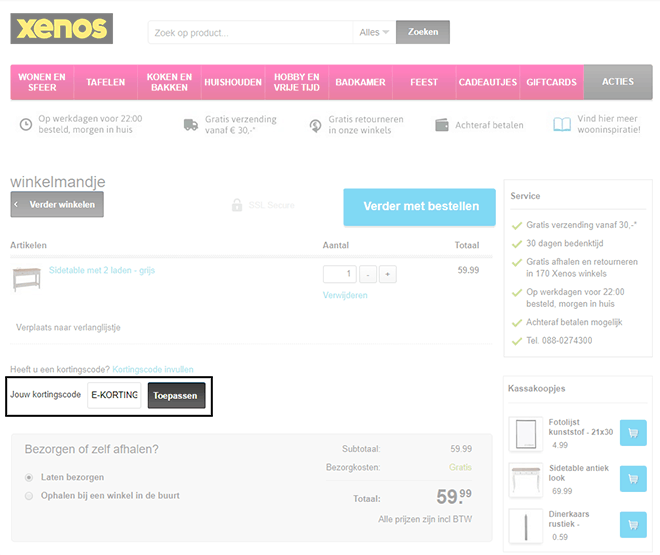Click Kortingscode invullen link
The image size is (660, 555).
tap(153, 369)
